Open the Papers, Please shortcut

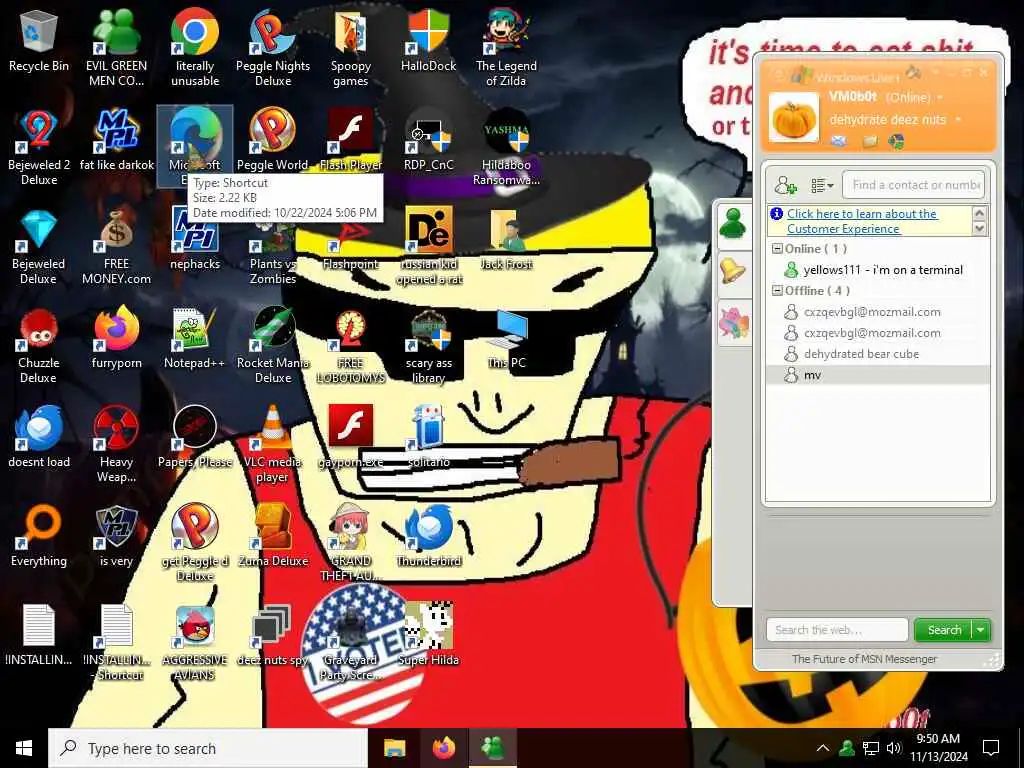pos(195,438)
